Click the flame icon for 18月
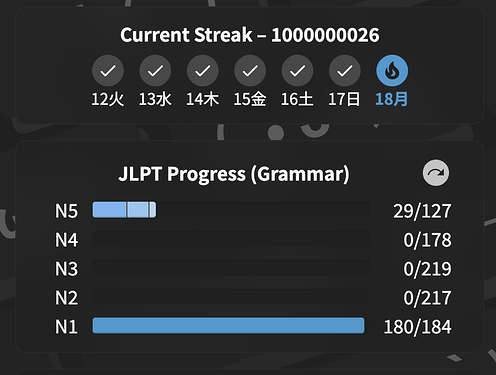 coord(392,71)
